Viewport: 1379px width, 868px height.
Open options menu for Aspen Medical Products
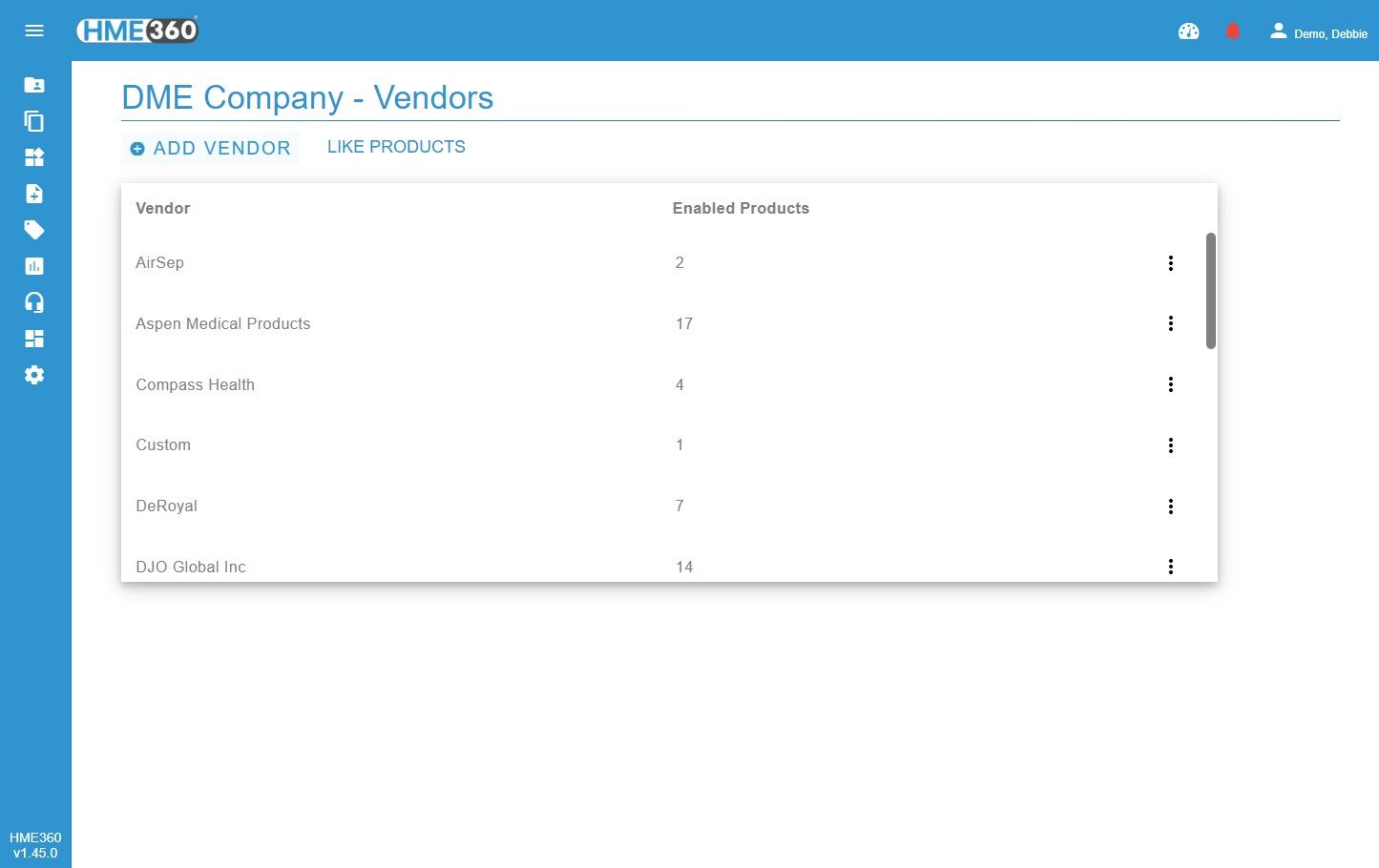pos(1171,323)
